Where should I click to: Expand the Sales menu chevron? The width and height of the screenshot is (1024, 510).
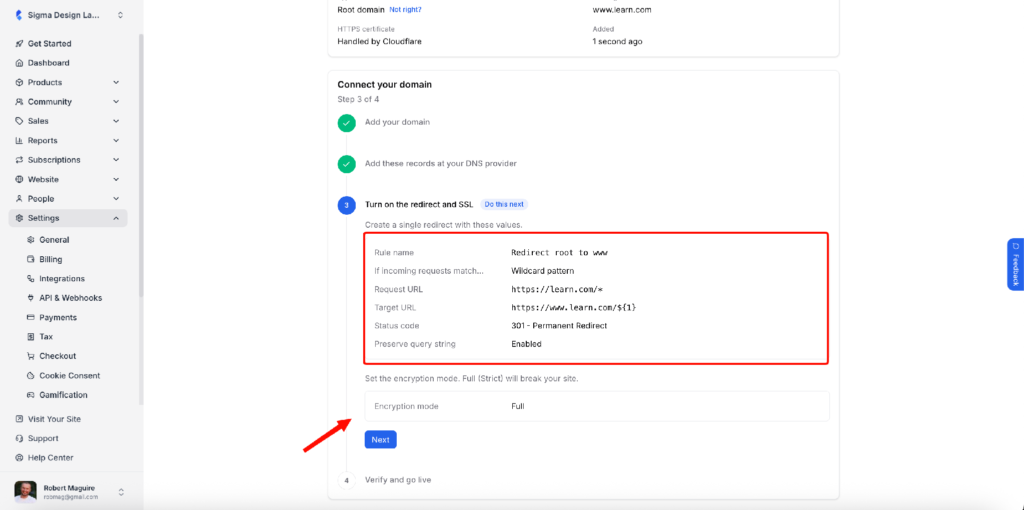116,121
